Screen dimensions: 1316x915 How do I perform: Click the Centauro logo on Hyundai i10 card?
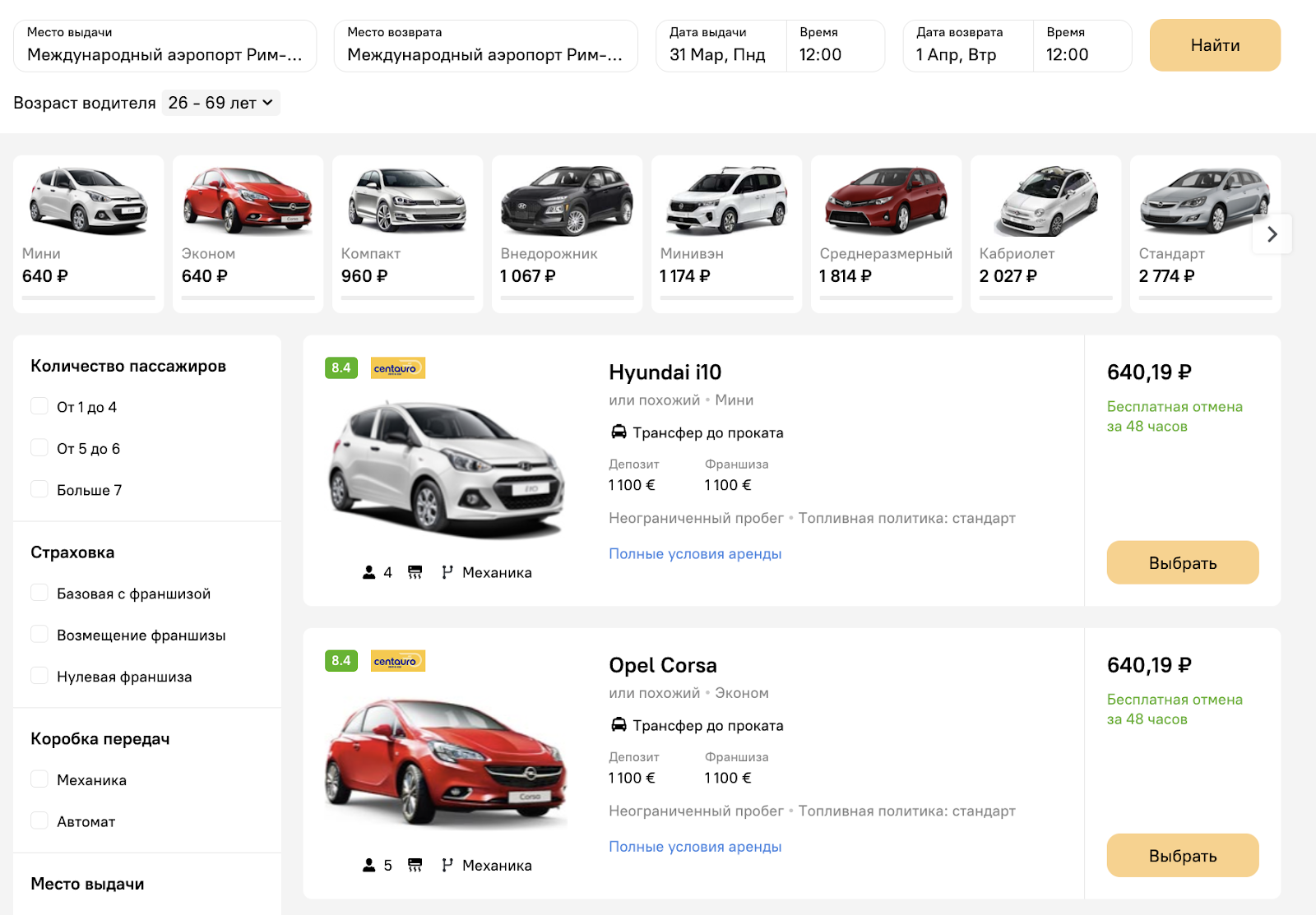[398, 368]
